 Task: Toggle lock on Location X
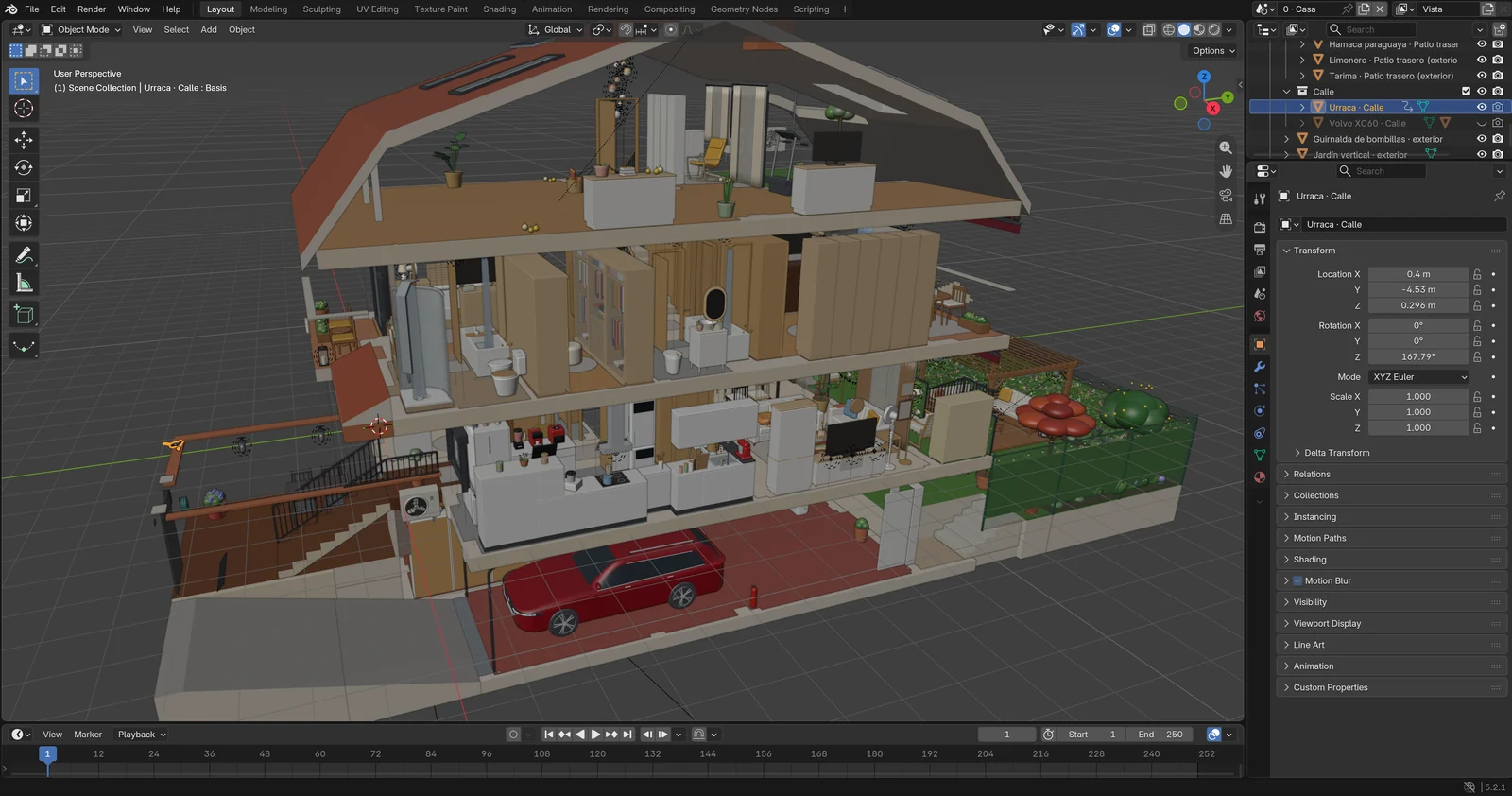coord(1477,274)
